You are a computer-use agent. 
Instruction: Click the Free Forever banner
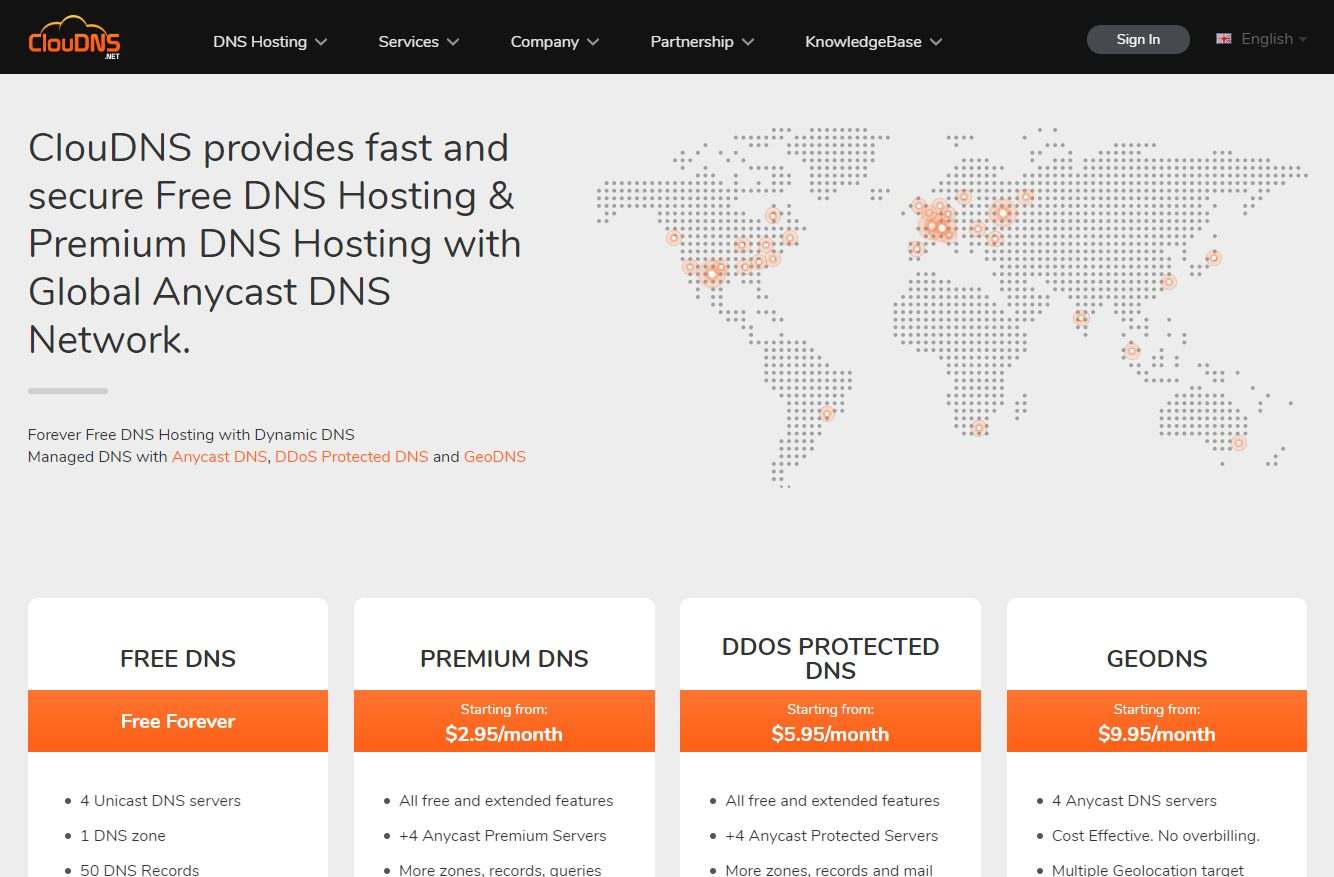coord(177,721)
